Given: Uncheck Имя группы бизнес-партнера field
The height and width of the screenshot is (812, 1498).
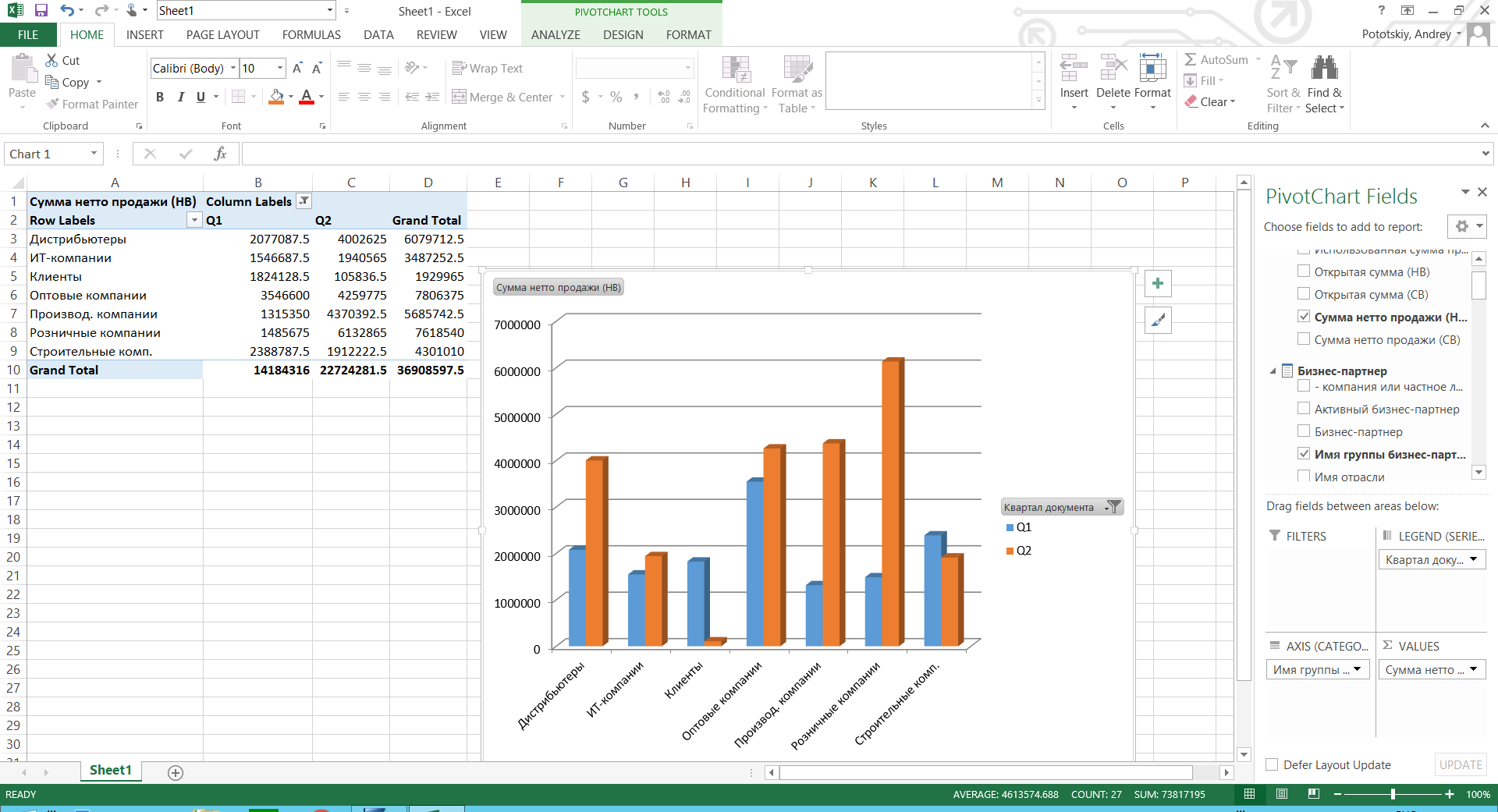Looking at the screenshot, I should click(1303, 454).
